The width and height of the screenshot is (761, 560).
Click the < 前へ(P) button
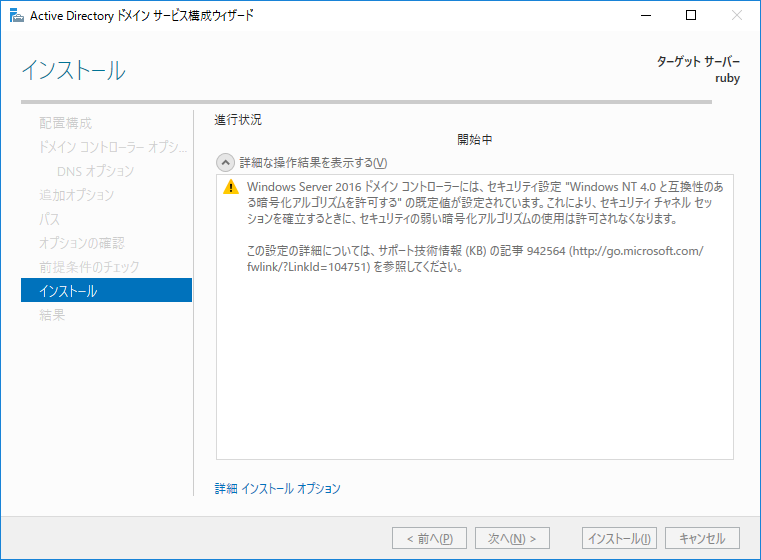pos(430,538)
